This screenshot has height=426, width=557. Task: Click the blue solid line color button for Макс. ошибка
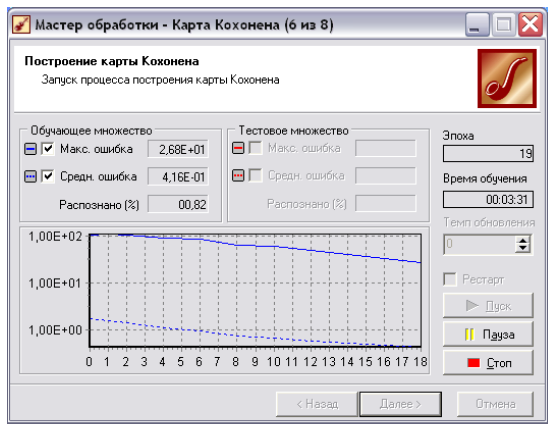click(x=31, y=149)
